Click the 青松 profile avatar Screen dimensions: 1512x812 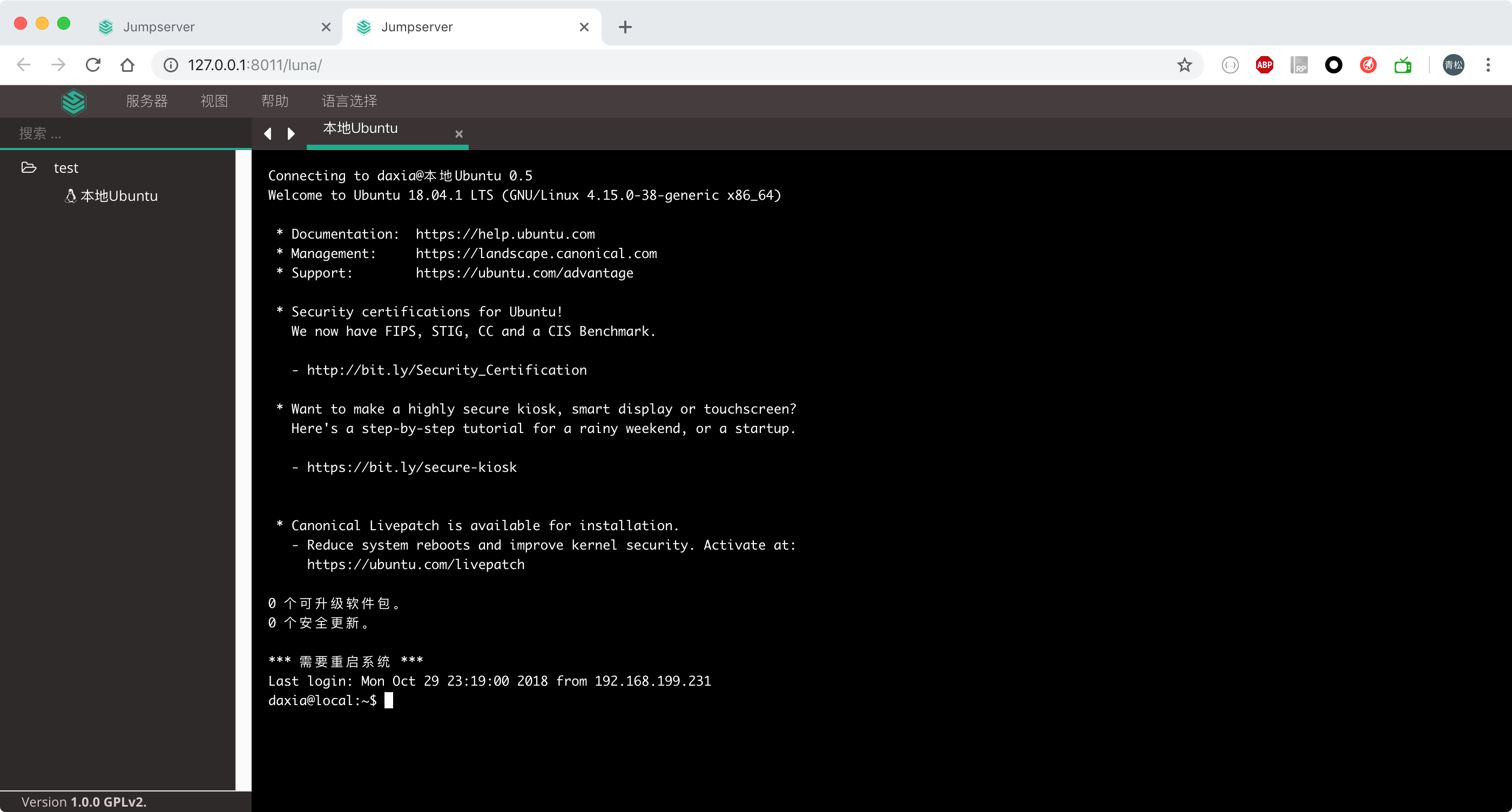[x=1453, y=65]
